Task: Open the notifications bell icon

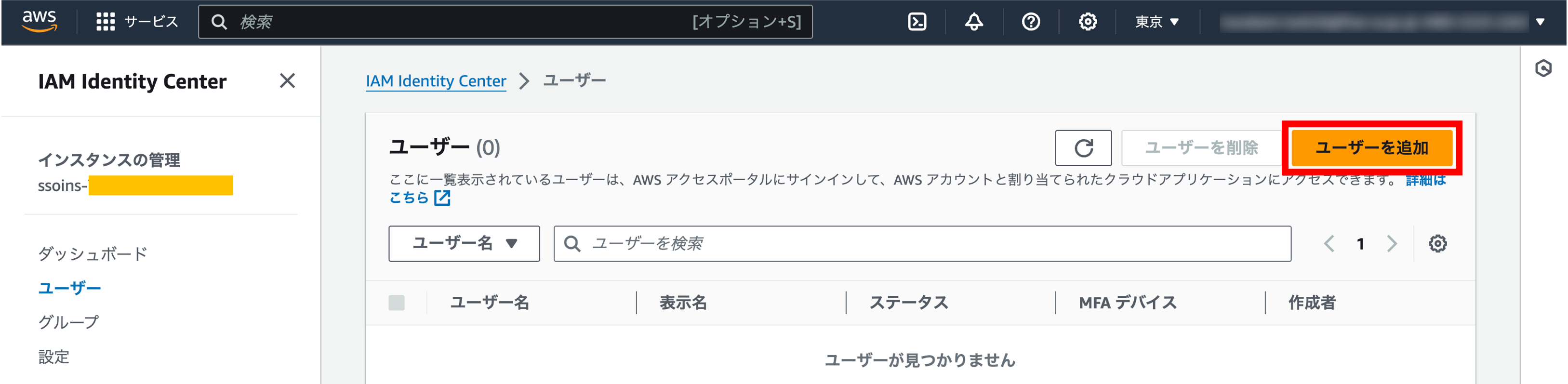Action: tap(974, 22)
